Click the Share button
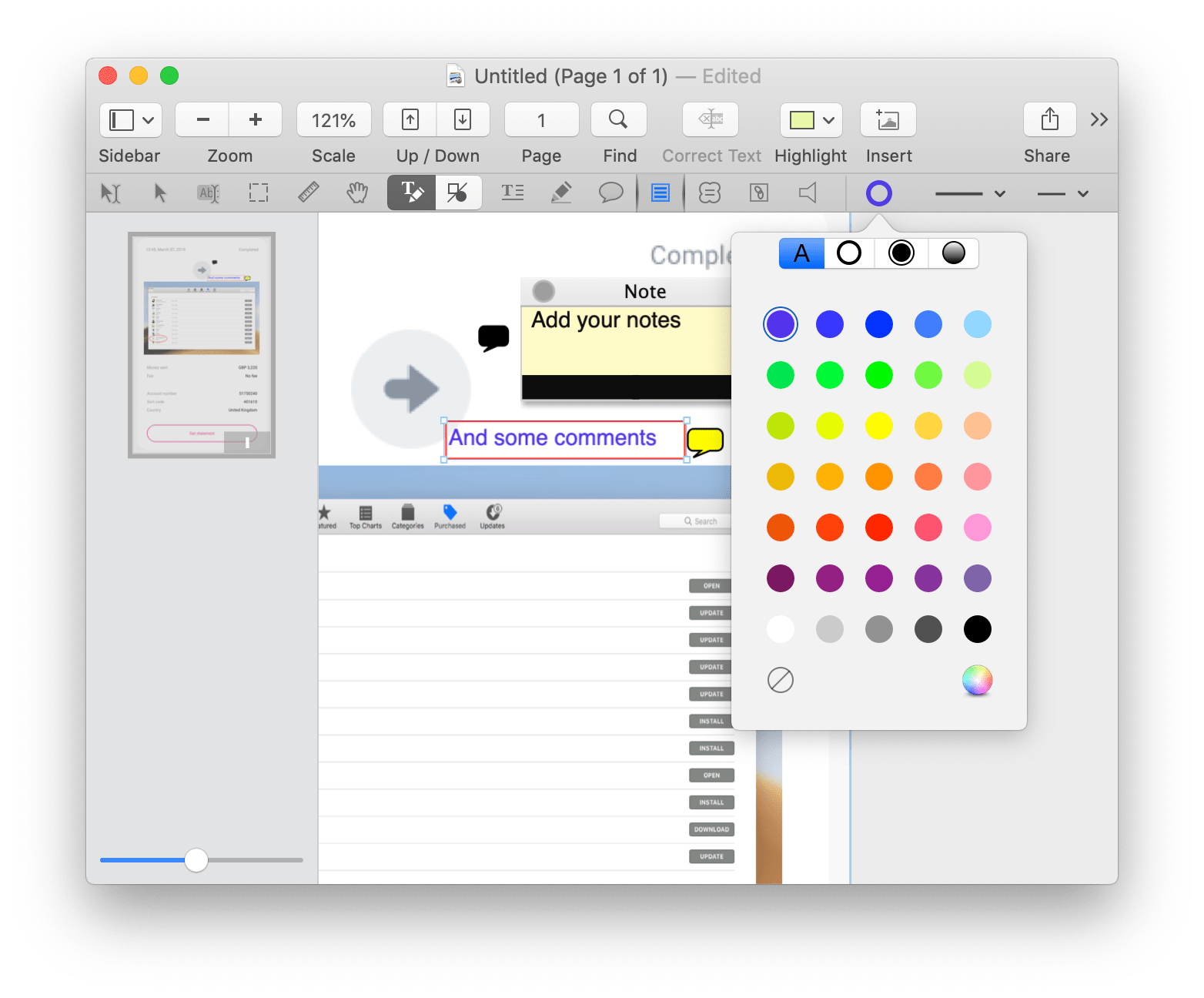The image size is (1204, 998). tap(1048, 119)
